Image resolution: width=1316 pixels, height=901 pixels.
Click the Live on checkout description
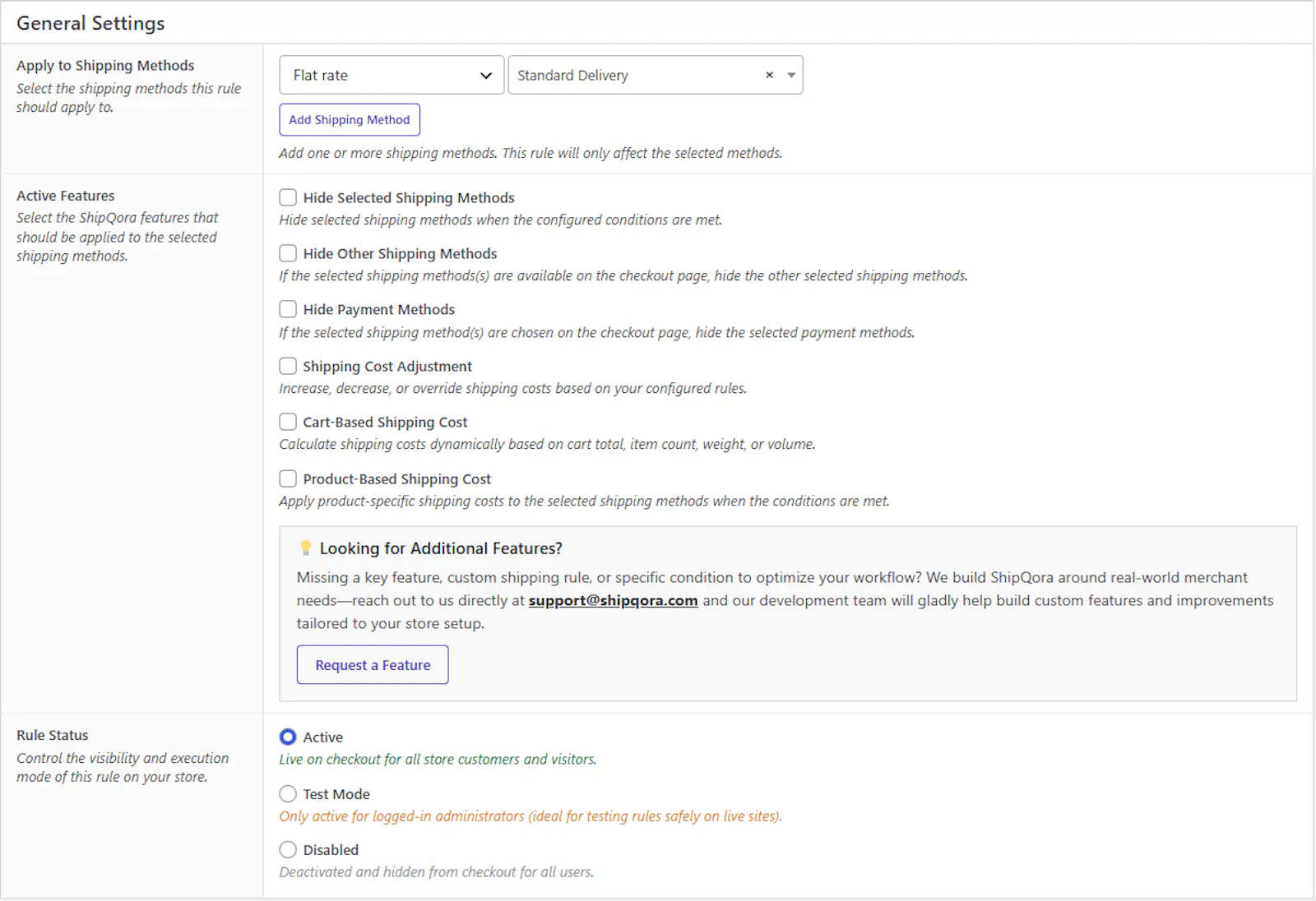(438, 760)
